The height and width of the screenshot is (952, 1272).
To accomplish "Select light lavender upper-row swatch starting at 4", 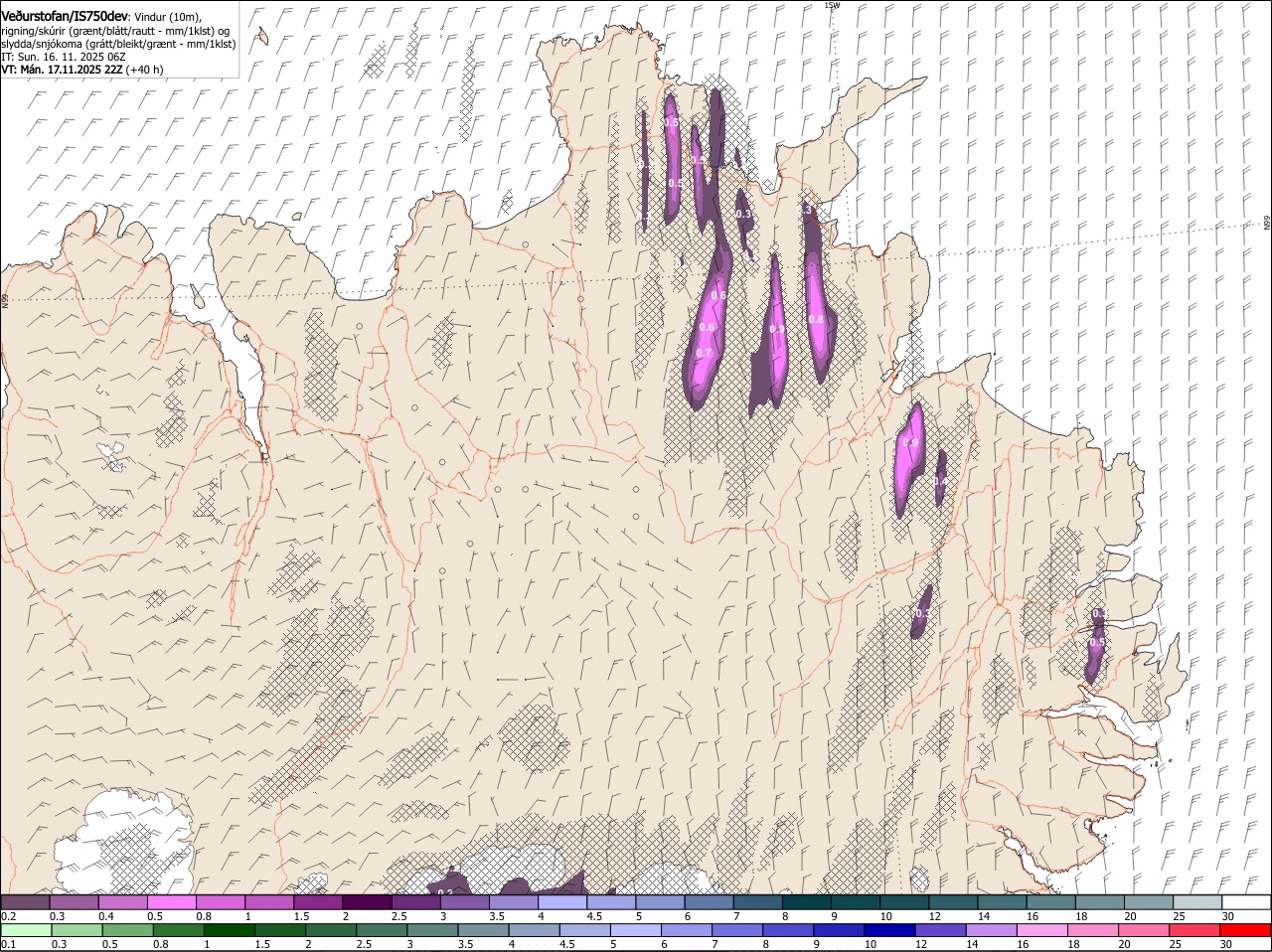I will [x=562, y=902].
